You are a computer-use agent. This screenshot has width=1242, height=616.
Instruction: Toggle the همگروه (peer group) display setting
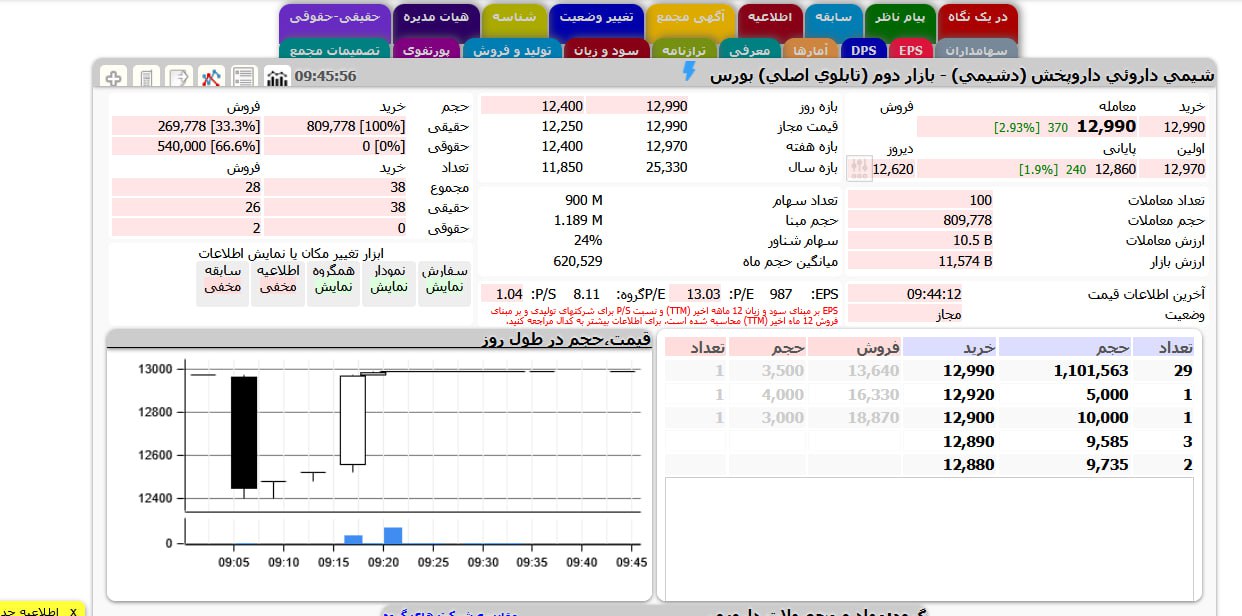(x=334, y=279)
